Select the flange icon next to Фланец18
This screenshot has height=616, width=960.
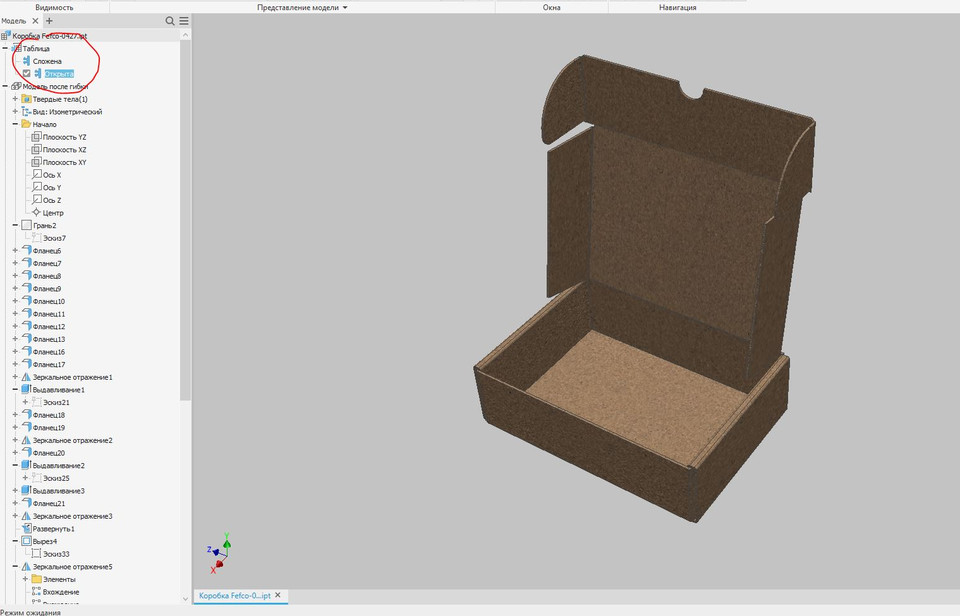pyautogui.click(x=28, y=414)
